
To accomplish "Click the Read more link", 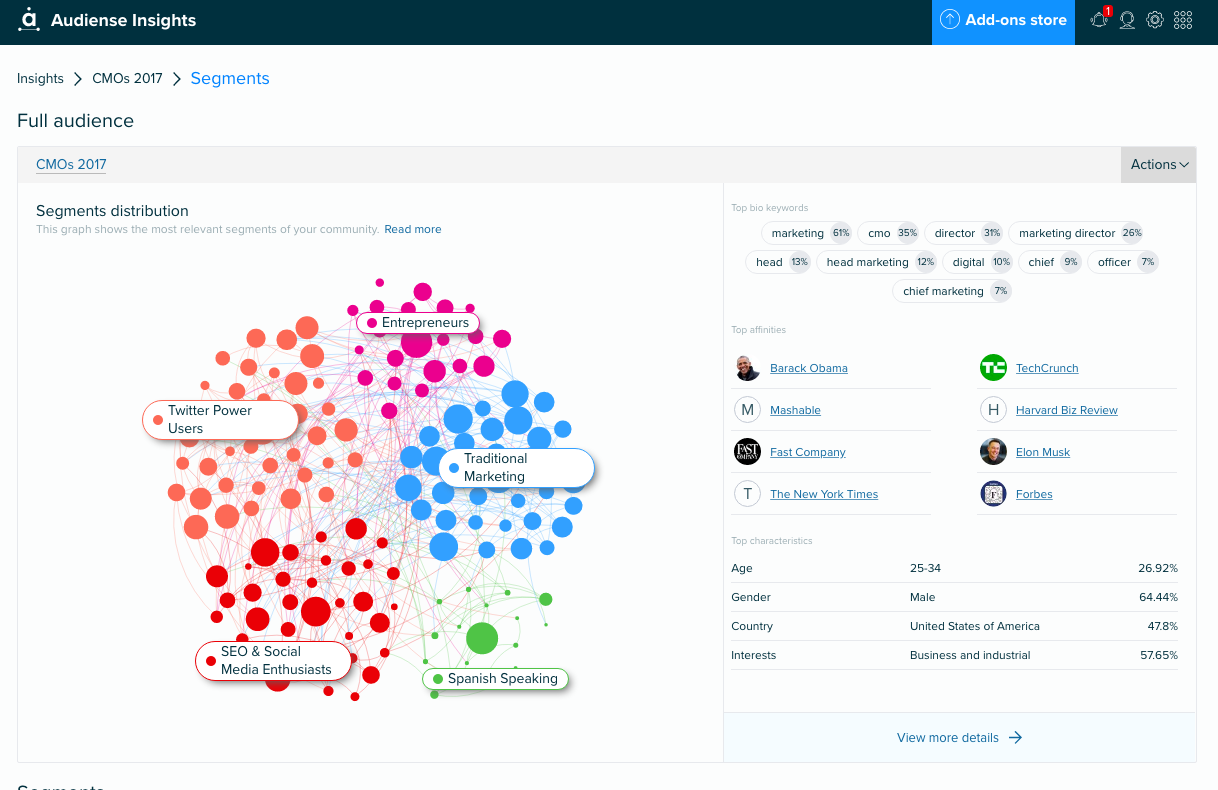I will [413, 229].
